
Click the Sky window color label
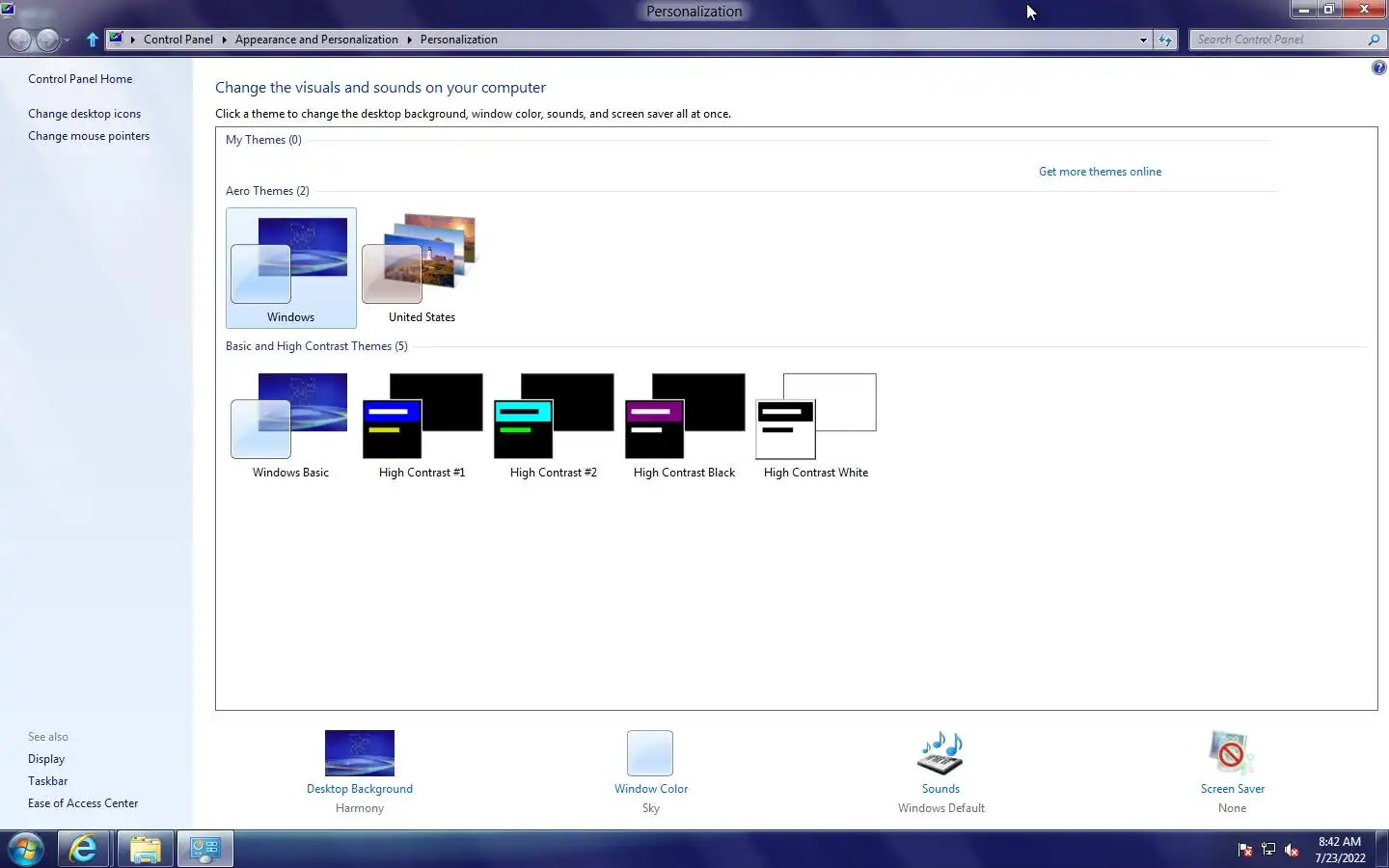coord(651,808)
